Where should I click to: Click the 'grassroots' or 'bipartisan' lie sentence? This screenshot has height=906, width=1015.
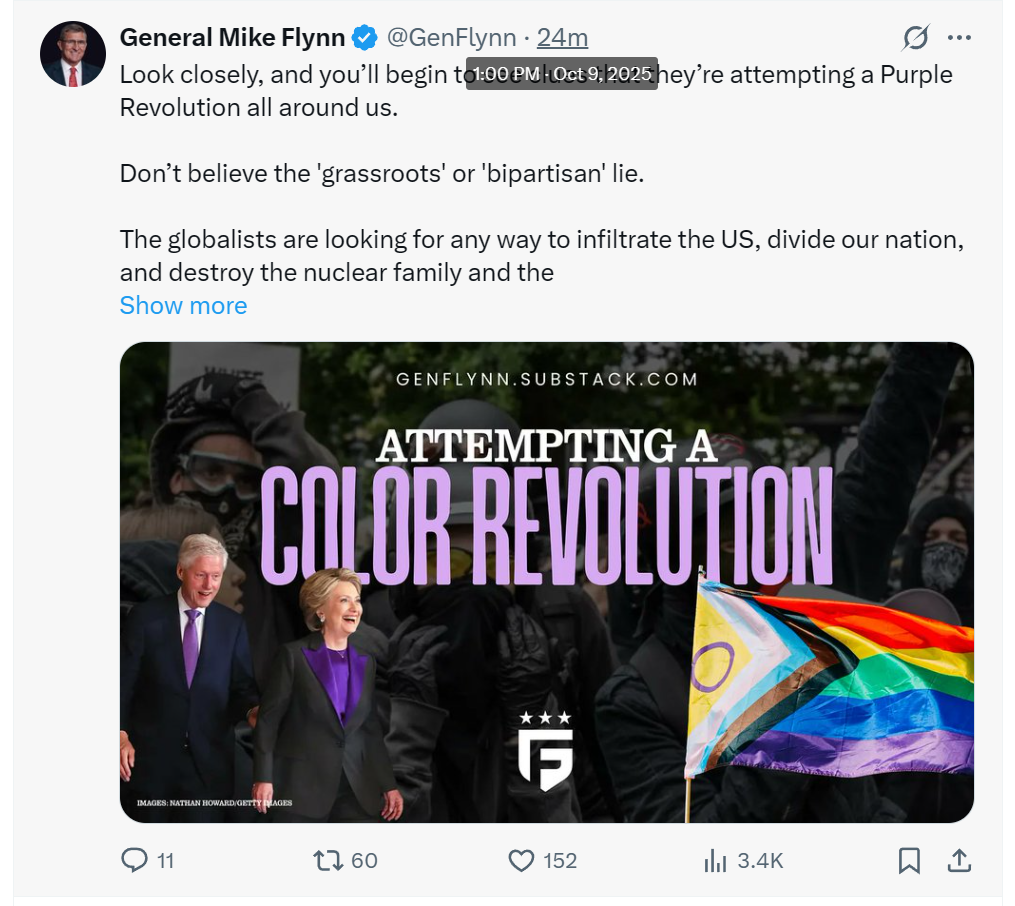pos(382,173)
